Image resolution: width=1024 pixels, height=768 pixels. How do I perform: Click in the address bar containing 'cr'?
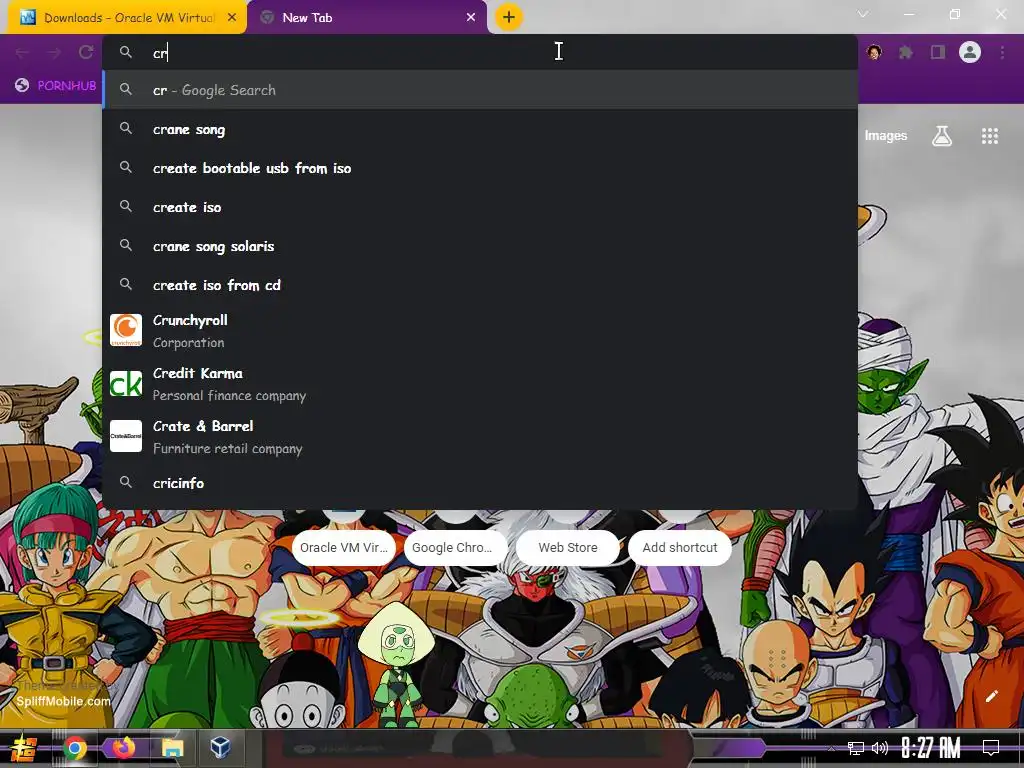pyautogui.click(x=480, y=53)
